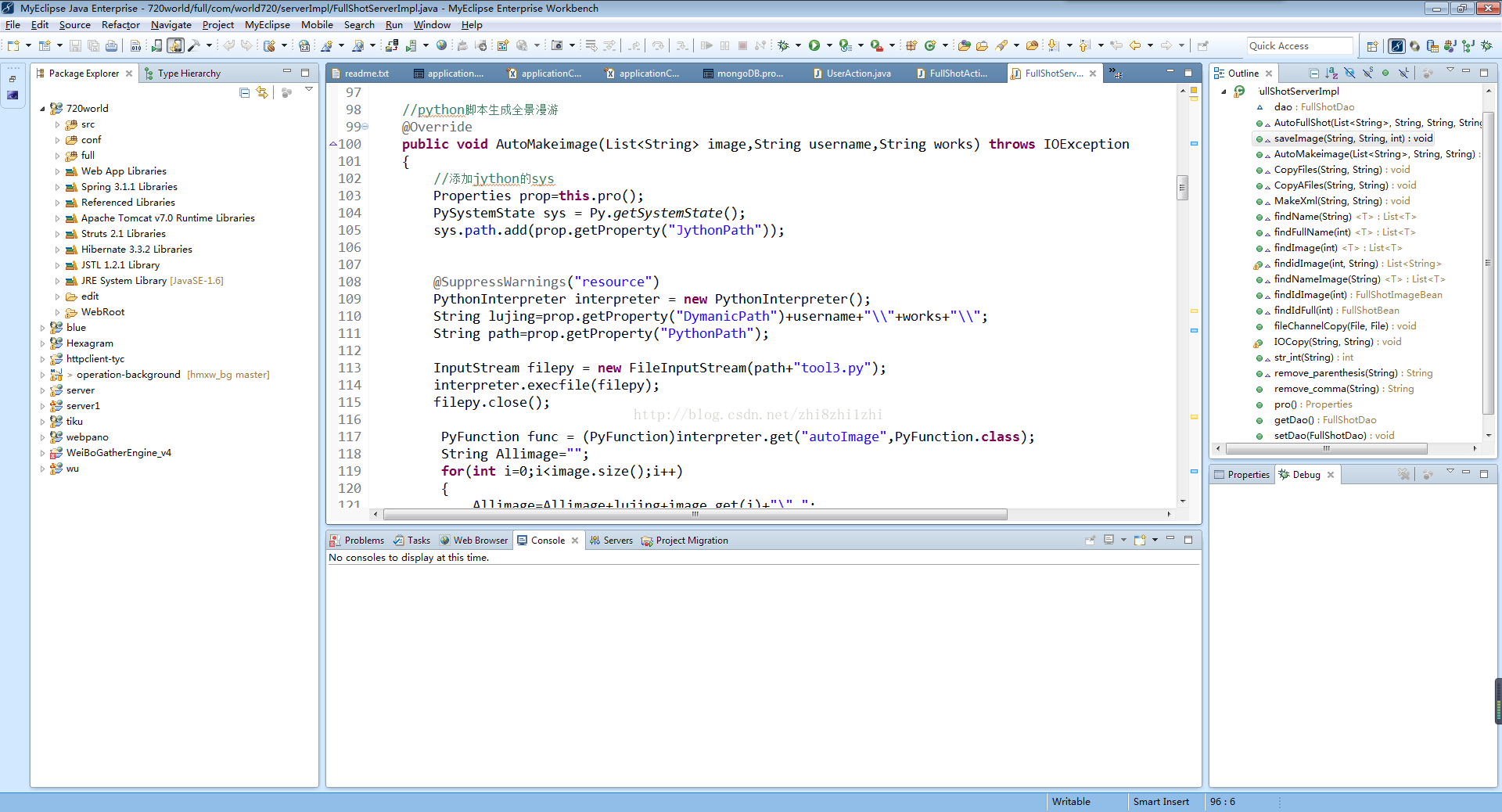Click the Run green play button

tap(814, 45)
